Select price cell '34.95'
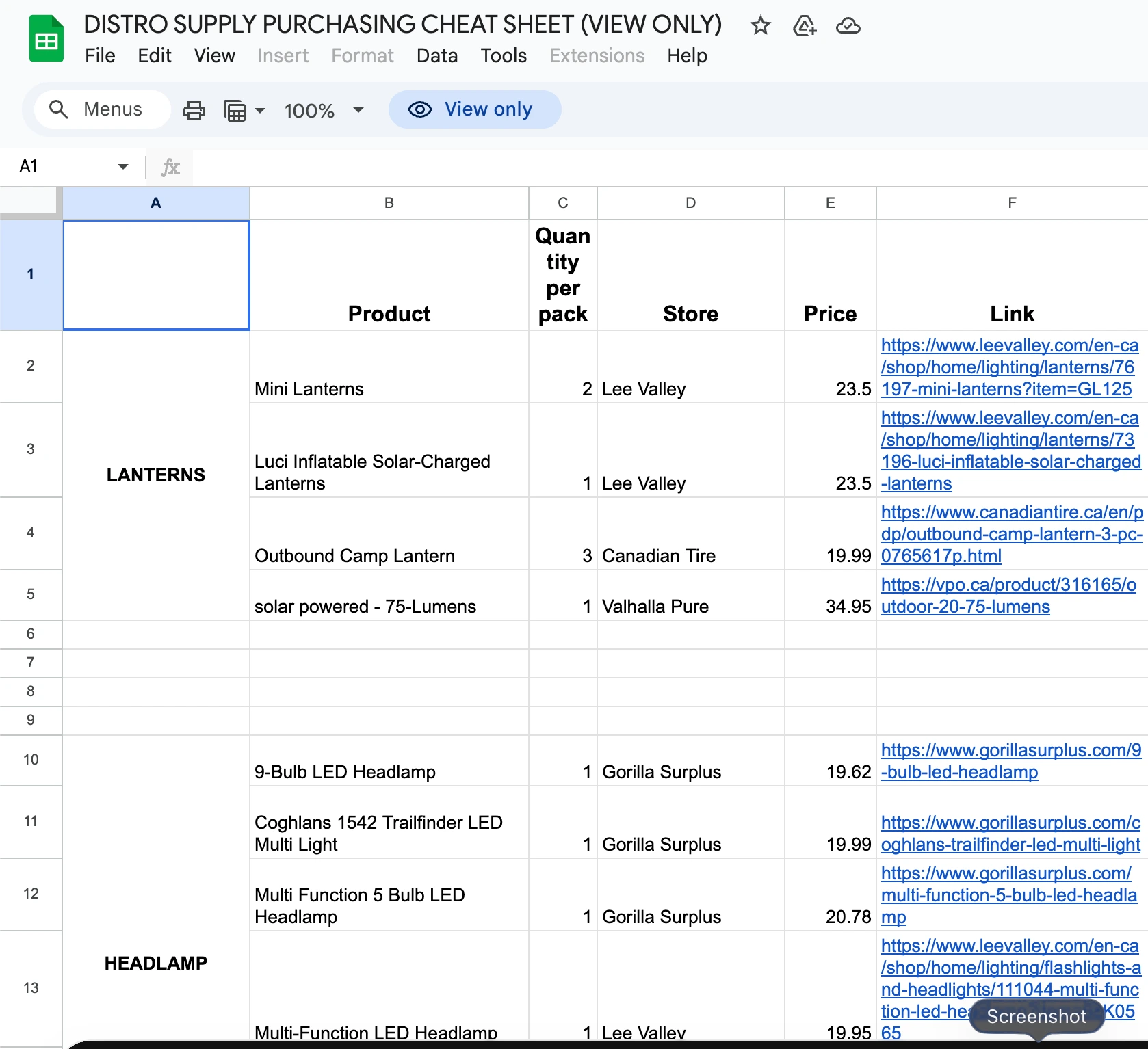Image resolution: width=1148 pixels, height=1049 pixels. (x=831, y=596)
